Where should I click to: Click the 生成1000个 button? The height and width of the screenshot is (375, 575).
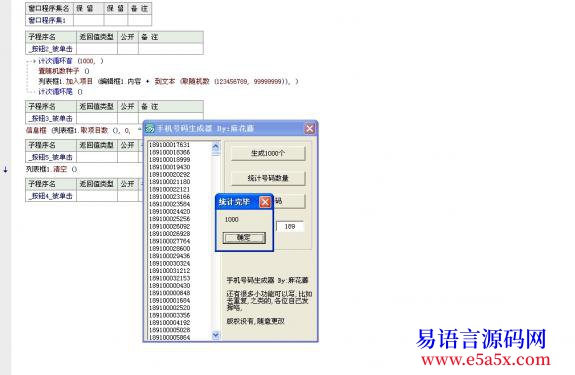pos(268,153)
